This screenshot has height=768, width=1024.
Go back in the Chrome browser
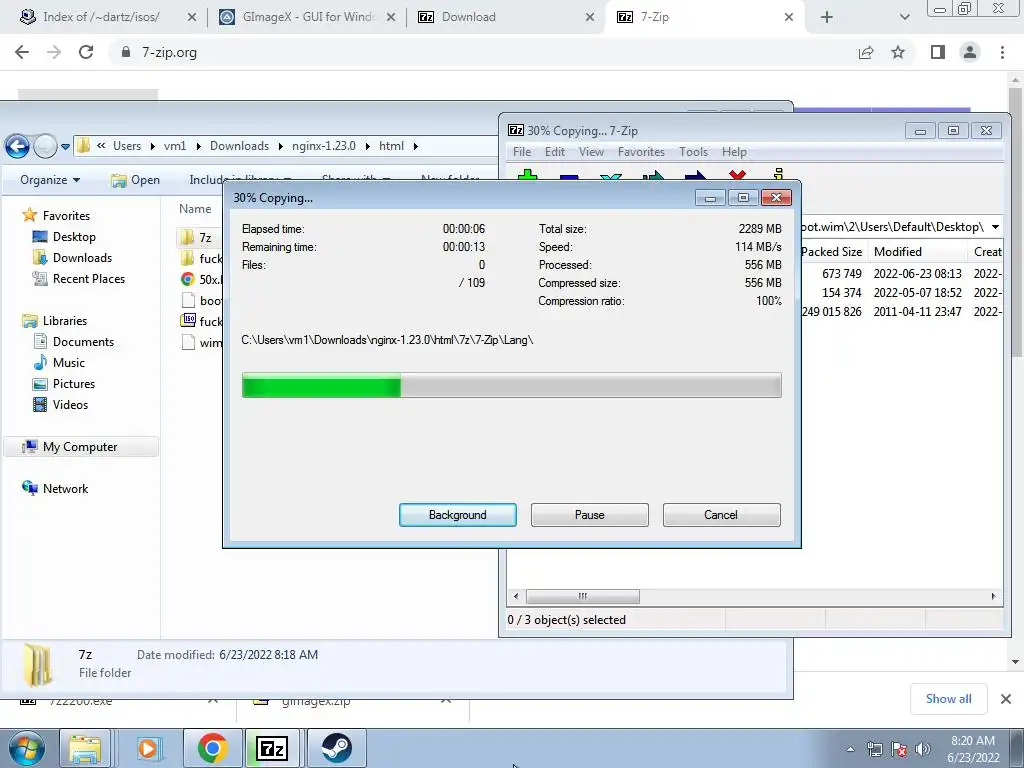point(22,52)
